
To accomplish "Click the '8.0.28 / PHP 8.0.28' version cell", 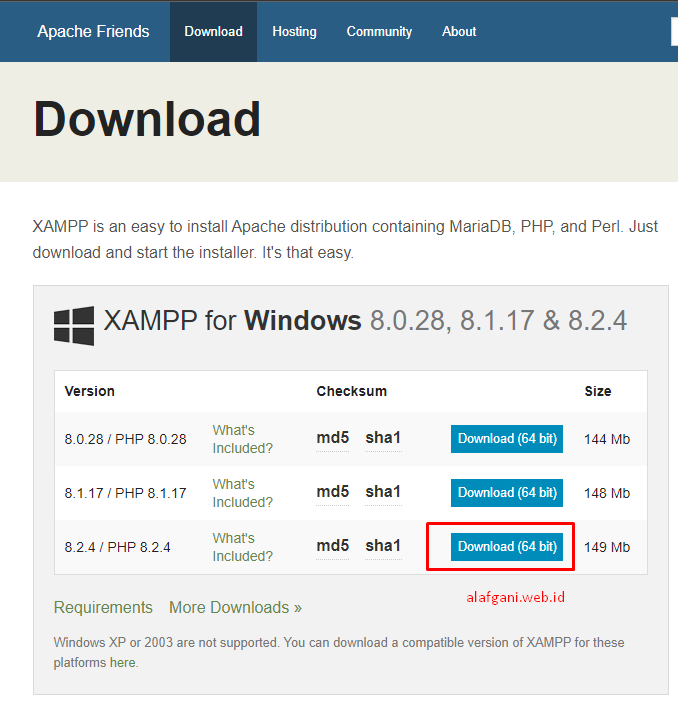I will tap(125, 439).
